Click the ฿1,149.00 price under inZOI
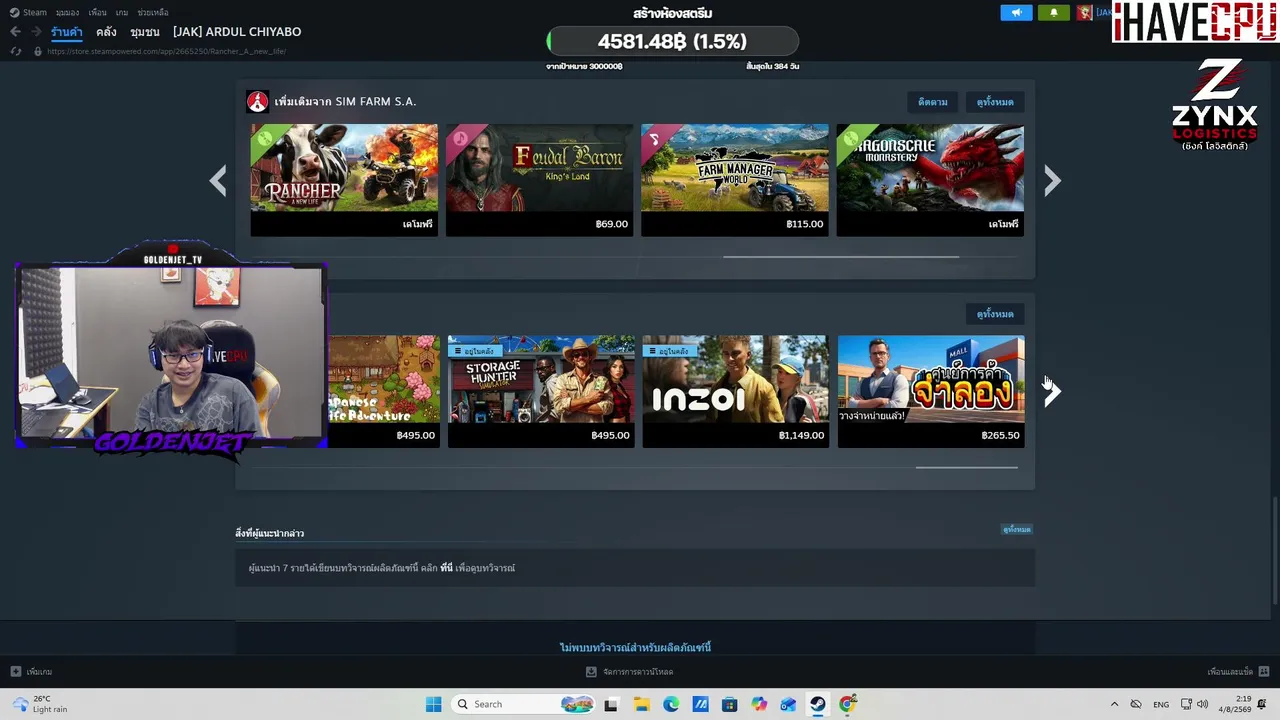Screen dimensions: 1280x720 (802, 436)
